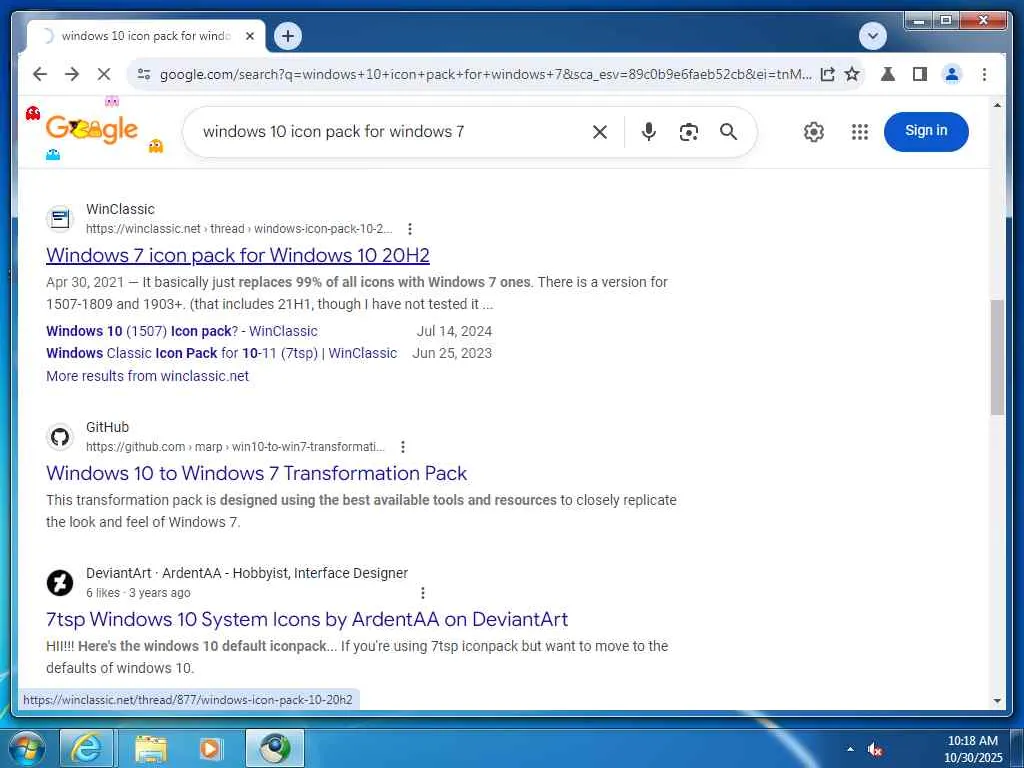This screenshot has width=1024, height=768.
Task: Submit search with magnifier icon
Action: point(728,132)
